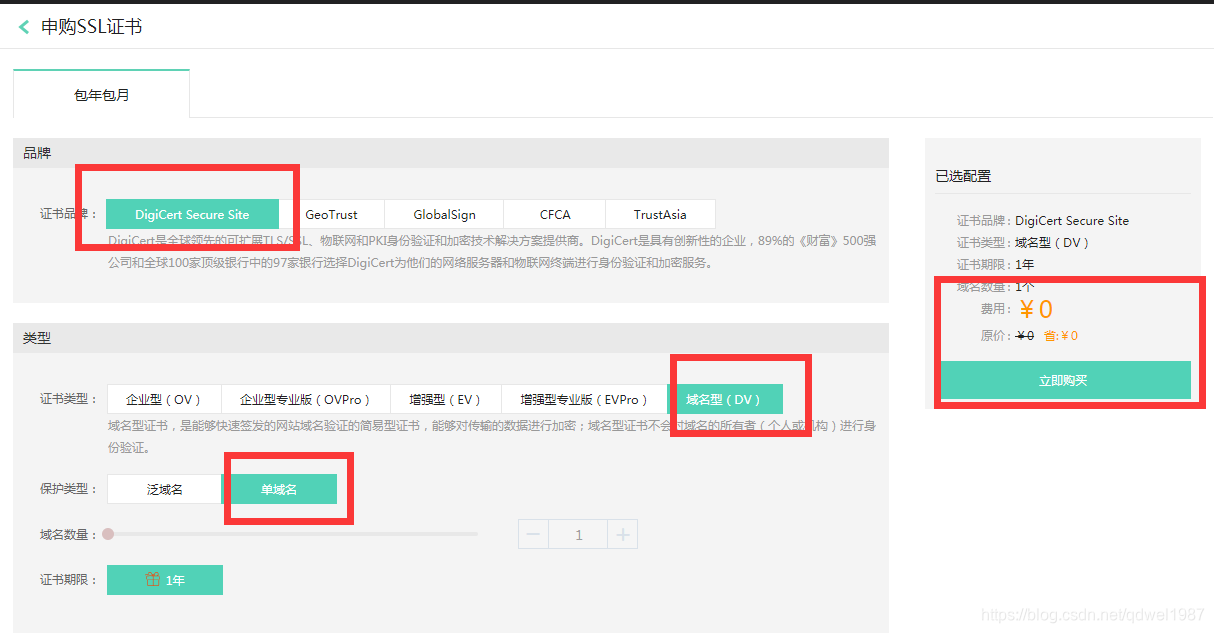Click 立即购买 to purchase now

1065,380
